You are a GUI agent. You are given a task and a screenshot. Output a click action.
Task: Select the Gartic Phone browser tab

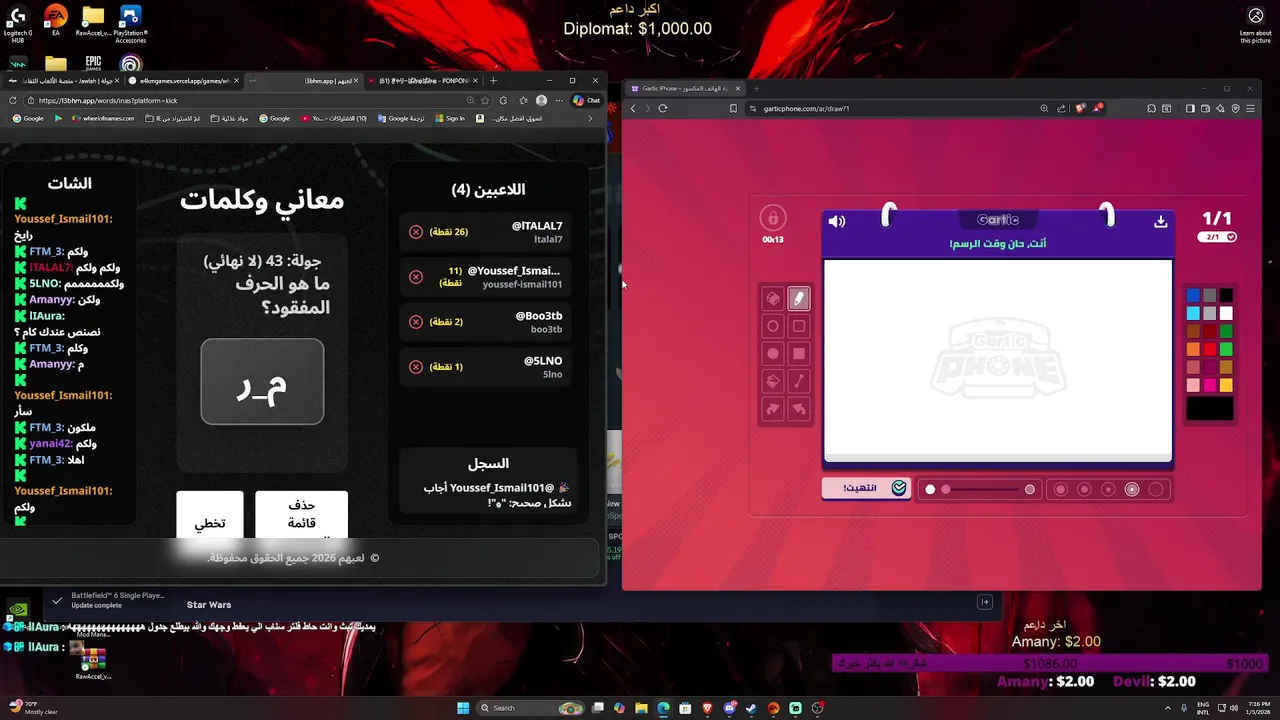tap(685, 88)
